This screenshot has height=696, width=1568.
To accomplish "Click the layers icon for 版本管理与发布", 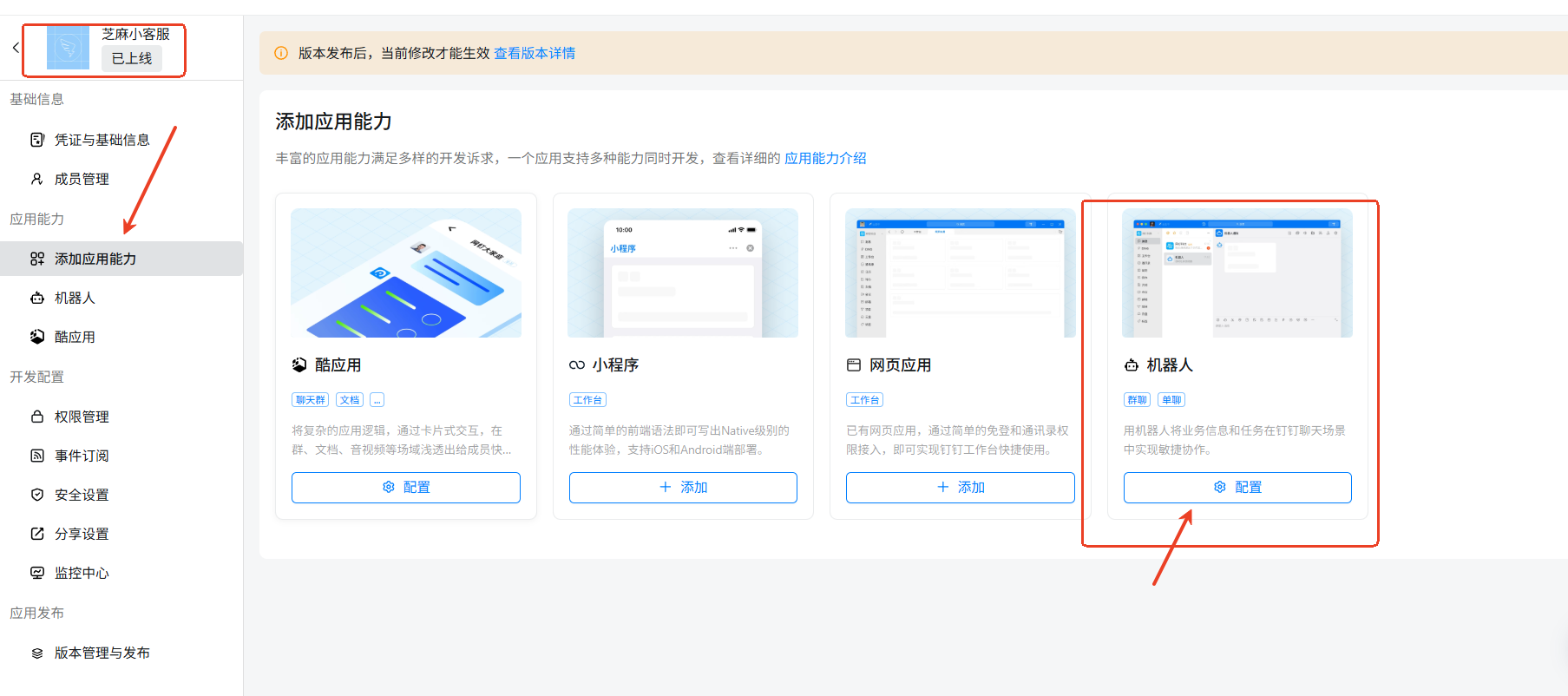I will tap(37, 653).
